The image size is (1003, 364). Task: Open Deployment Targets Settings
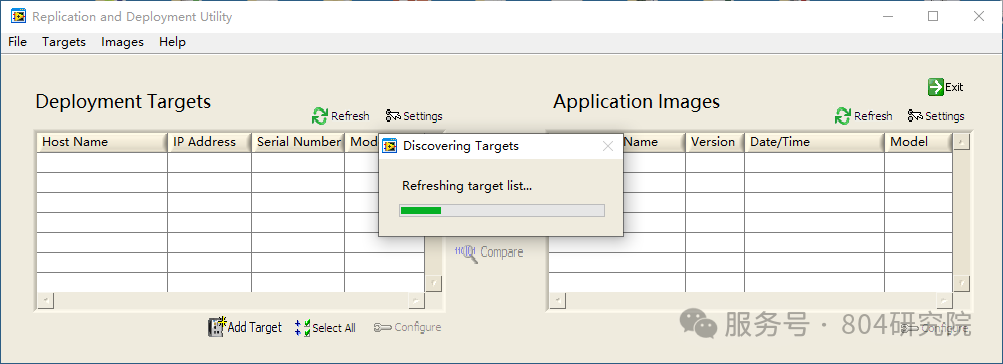pyautogui.click(x=414, y=116)
